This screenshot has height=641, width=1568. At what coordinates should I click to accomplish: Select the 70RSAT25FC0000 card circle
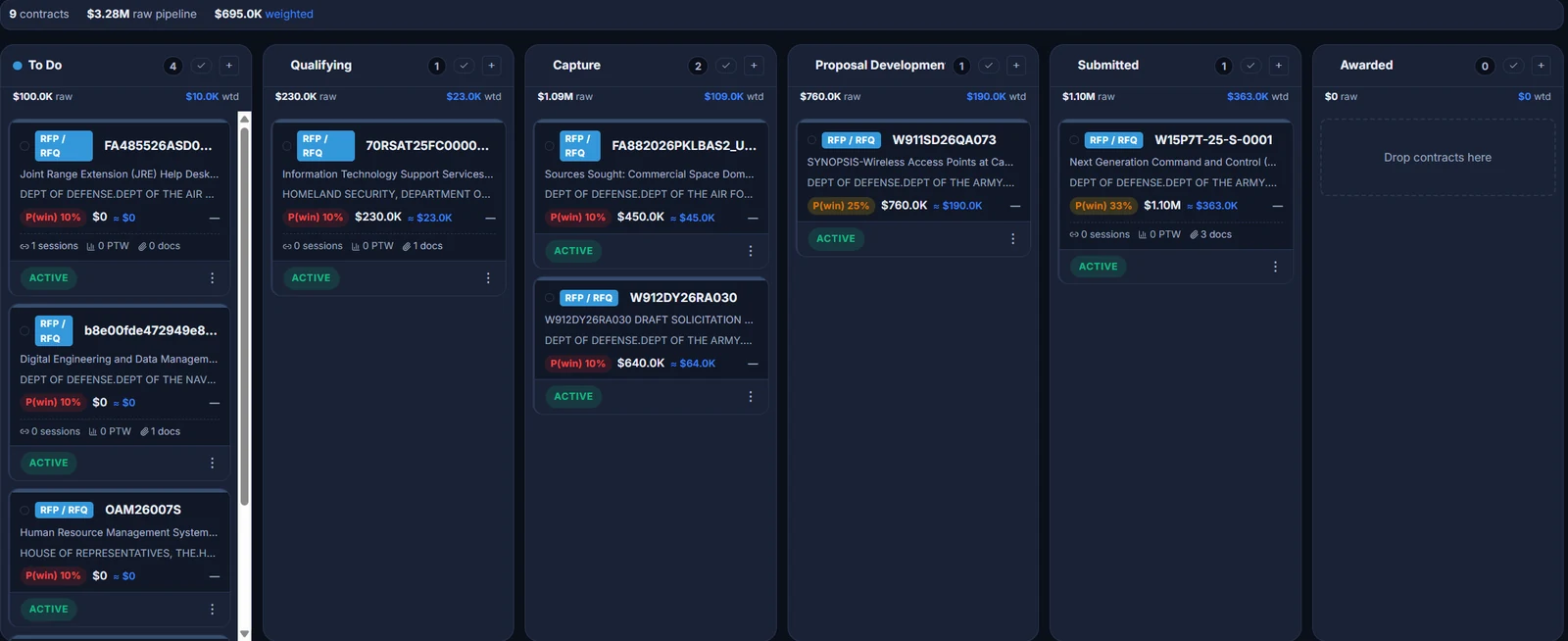pyautogui.click(x=287, y=146)
